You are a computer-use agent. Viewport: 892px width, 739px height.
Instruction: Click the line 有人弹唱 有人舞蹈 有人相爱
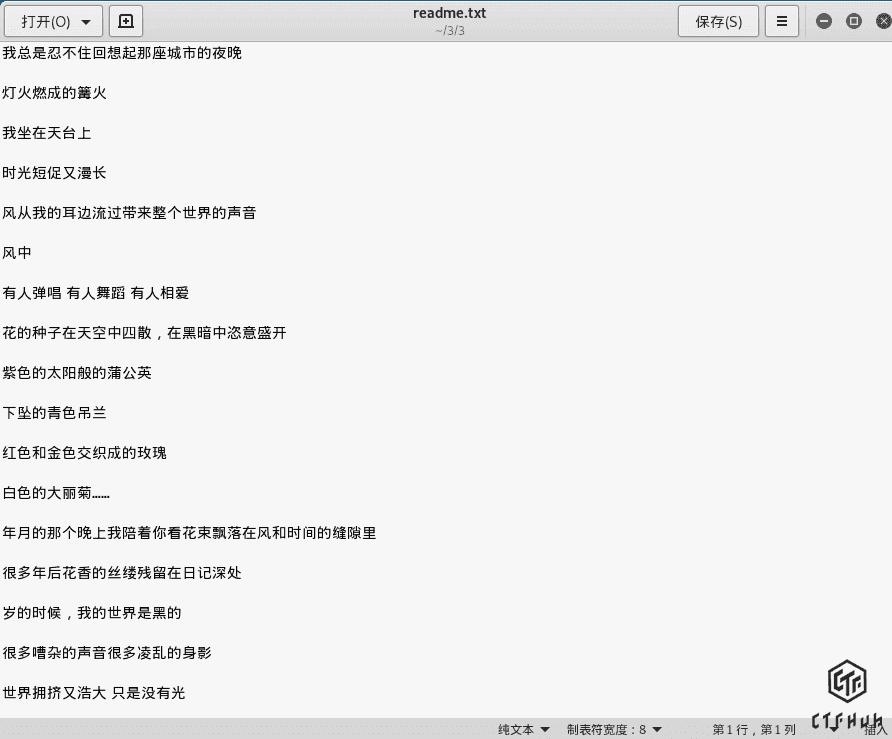(96, 293)
